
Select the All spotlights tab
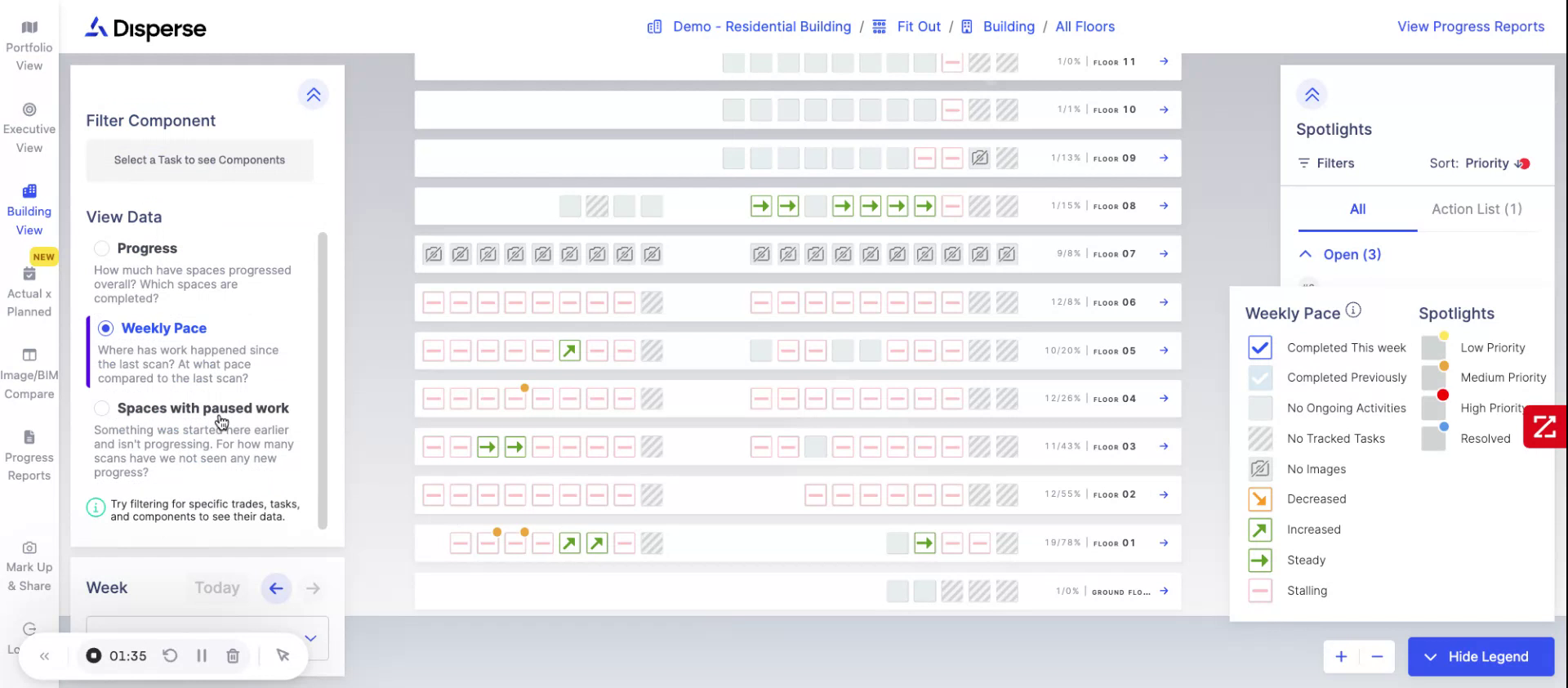1357,209
